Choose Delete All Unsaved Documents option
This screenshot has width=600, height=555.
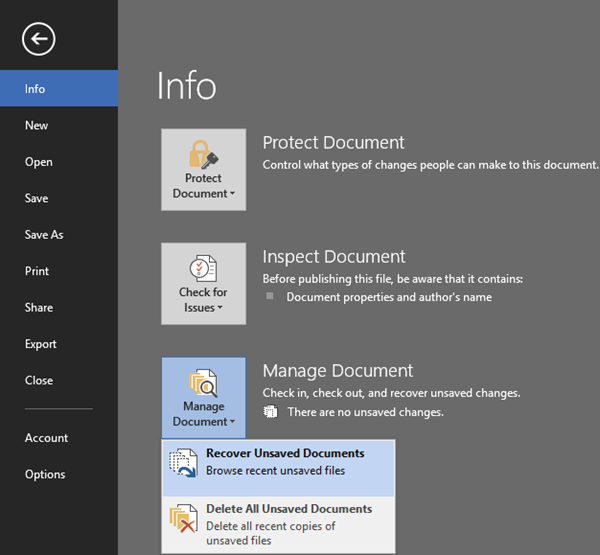click(x=288, y=517)
